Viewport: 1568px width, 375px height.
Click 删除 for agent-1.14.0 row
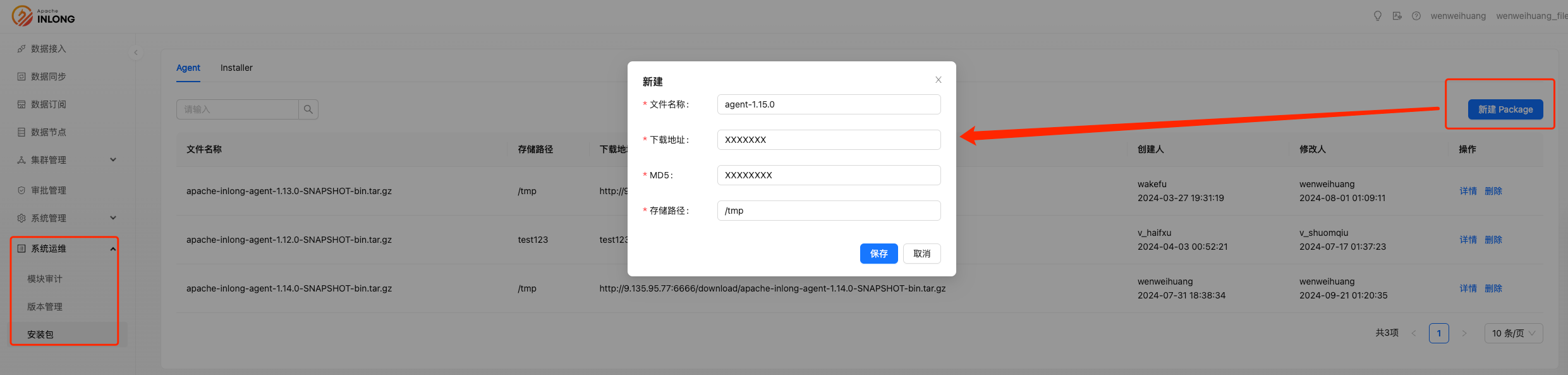(1493, 288)
